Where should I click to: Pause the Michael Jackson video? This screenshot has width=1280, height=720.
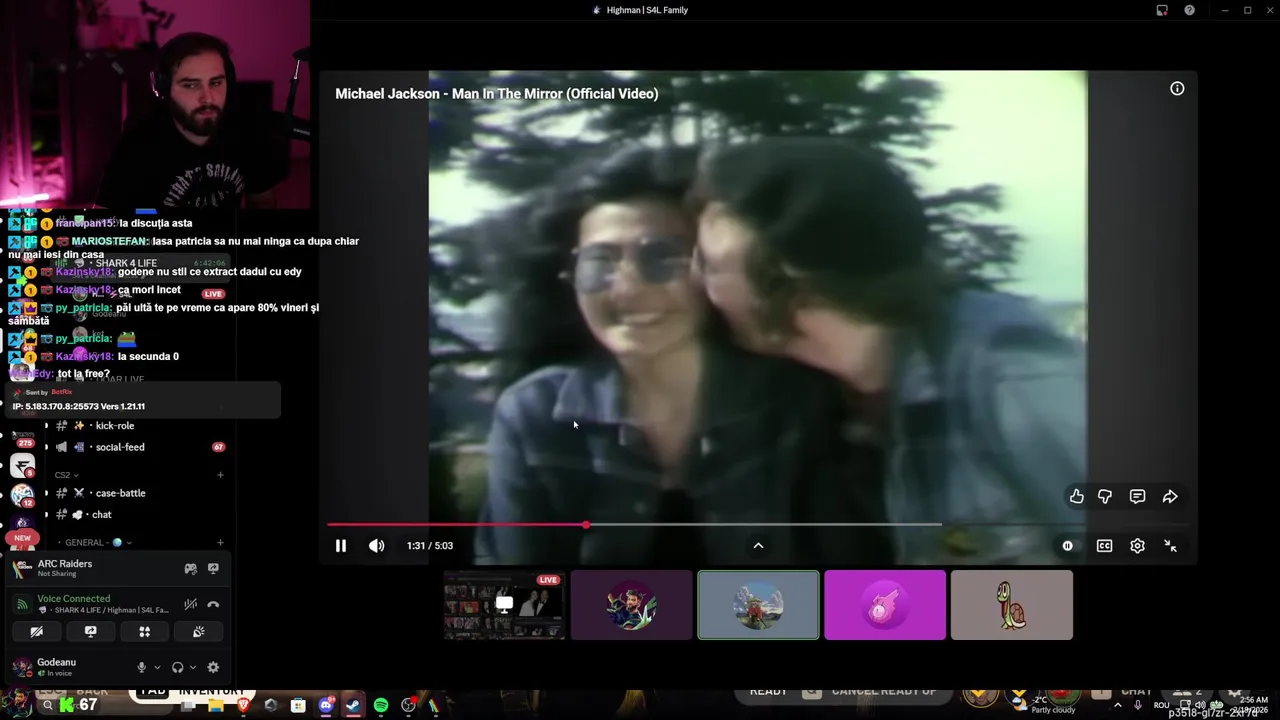coord(340,546)
